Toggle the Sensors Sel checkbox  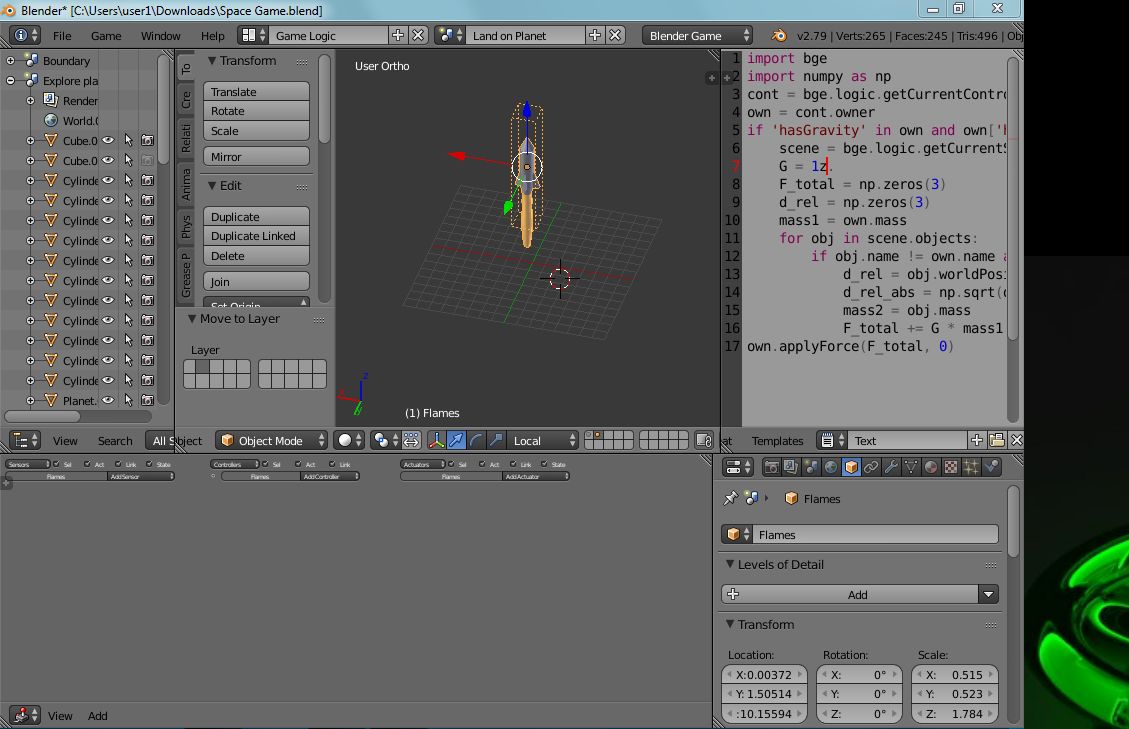pos(57,465)
